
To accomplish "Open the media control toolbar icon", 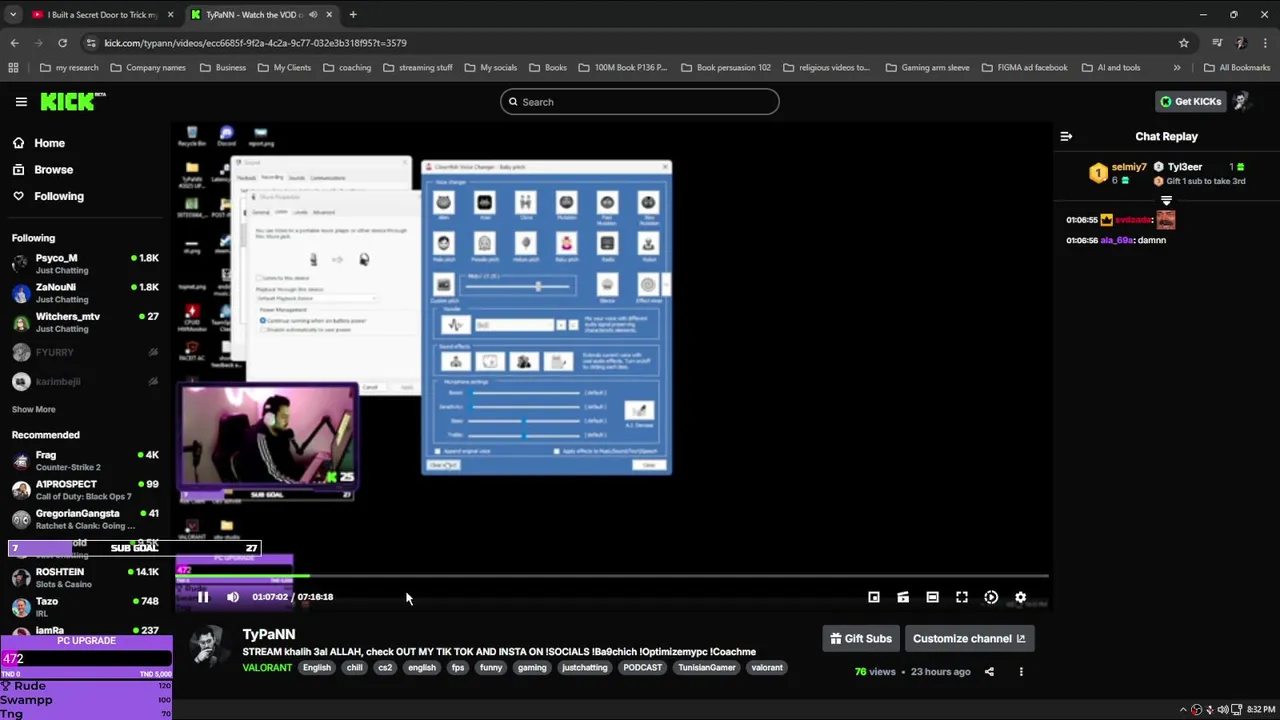I will (x=1217, y=43).
